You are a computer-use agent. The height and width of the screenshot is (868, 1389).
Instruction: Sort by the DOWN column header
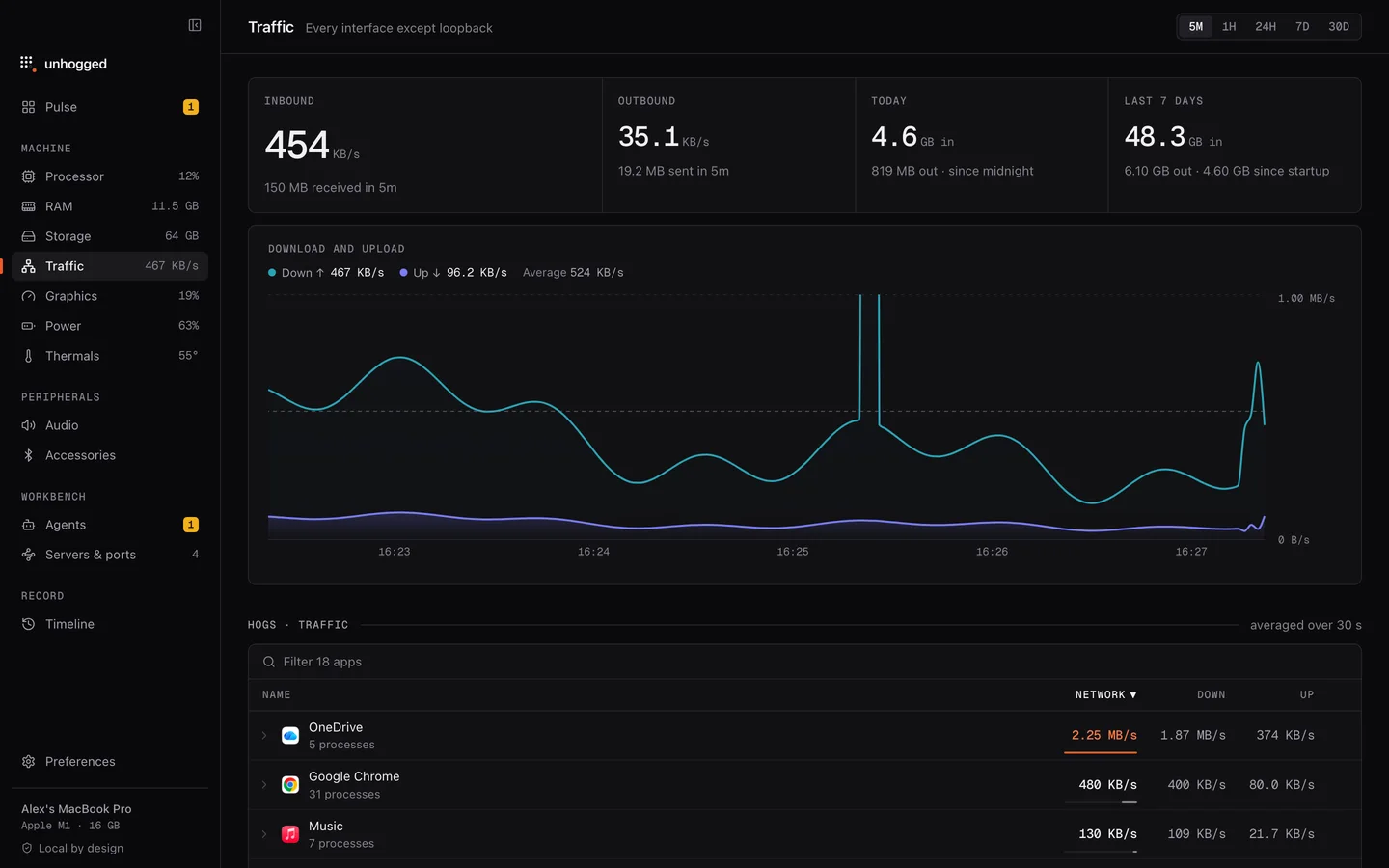pyautogui.click(x=1212, y=695)
